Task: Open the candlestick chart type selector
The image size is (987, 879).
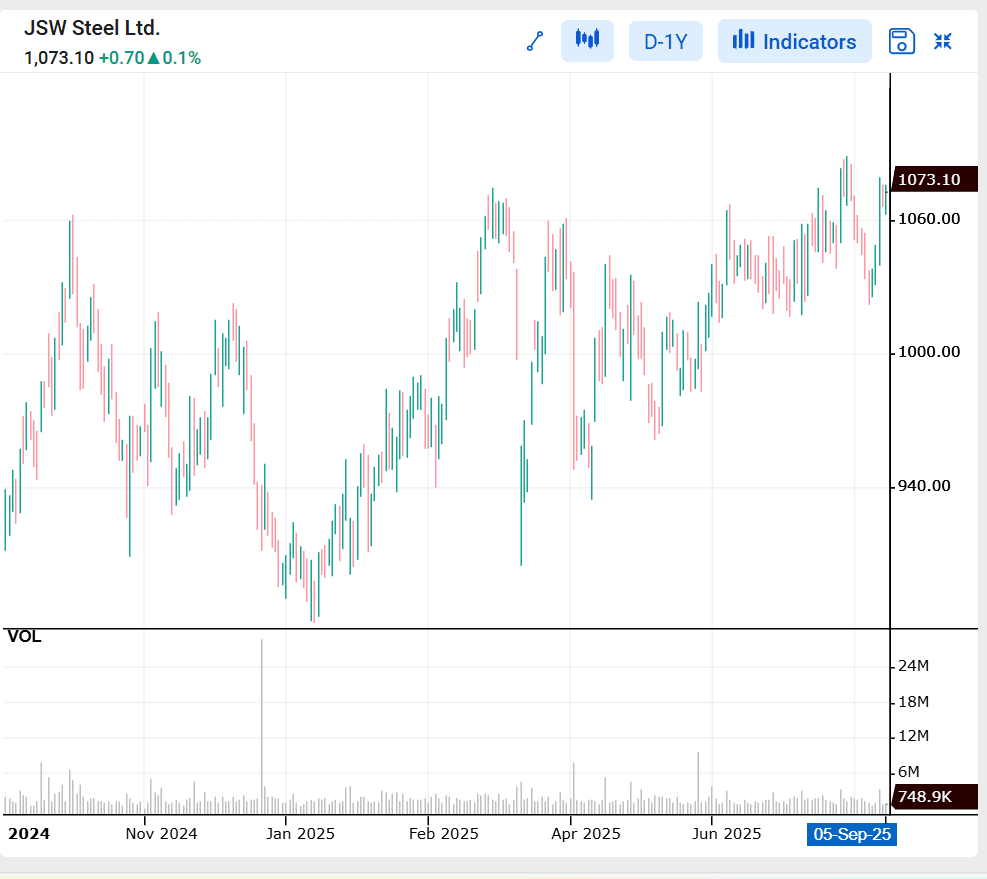Action: tap(587, 41)
